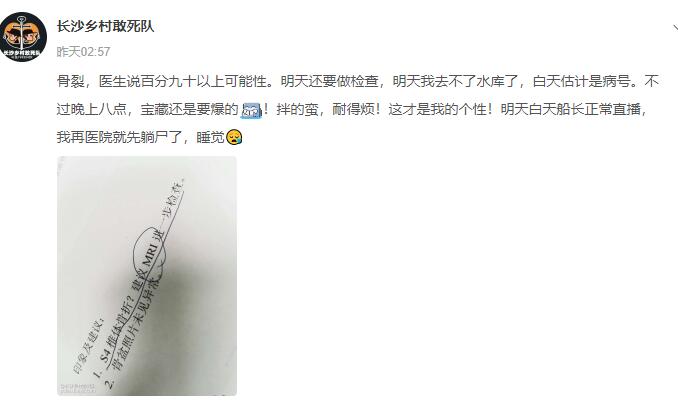Click the username 长沙乡村敢死队
This screenshot has width=678, height=403.
point(105,26)
